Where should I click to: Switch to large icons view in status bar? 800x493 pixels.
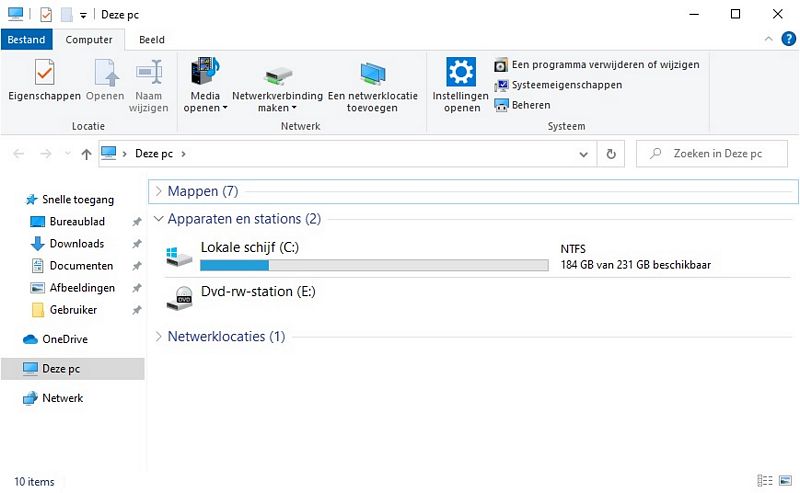tap(785, 482)
